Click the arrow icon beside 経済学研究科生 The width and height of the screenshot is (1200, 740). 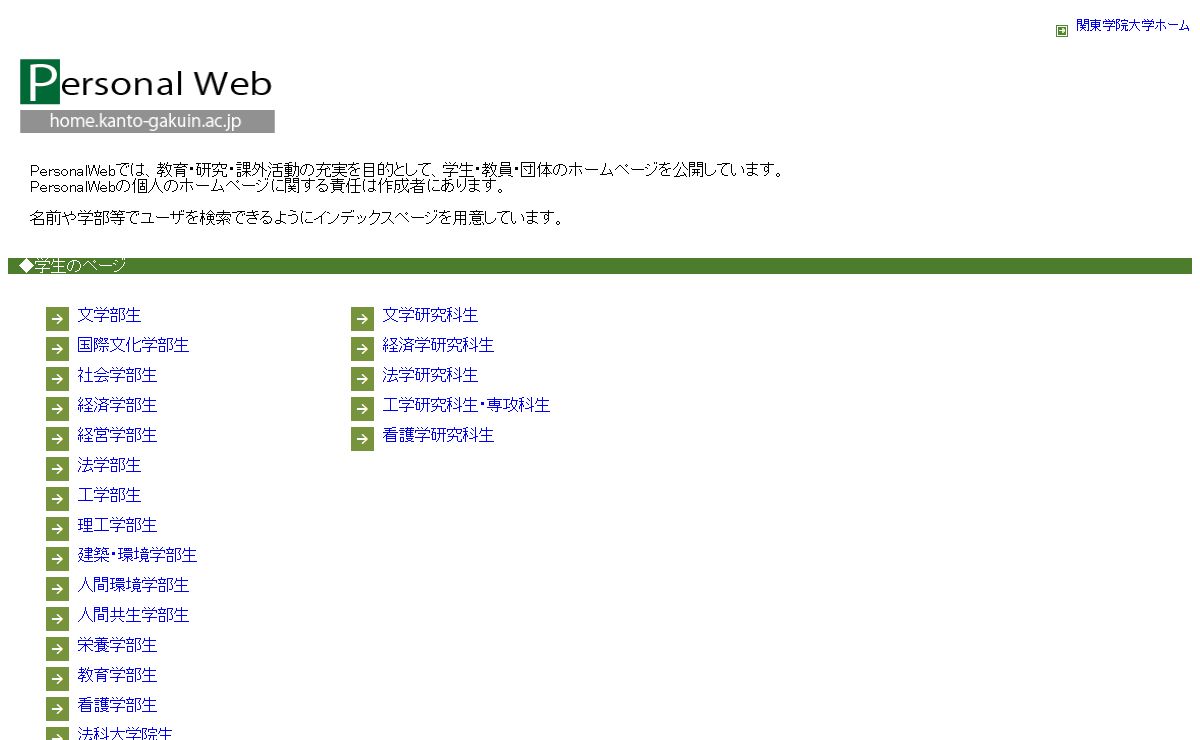362,349
